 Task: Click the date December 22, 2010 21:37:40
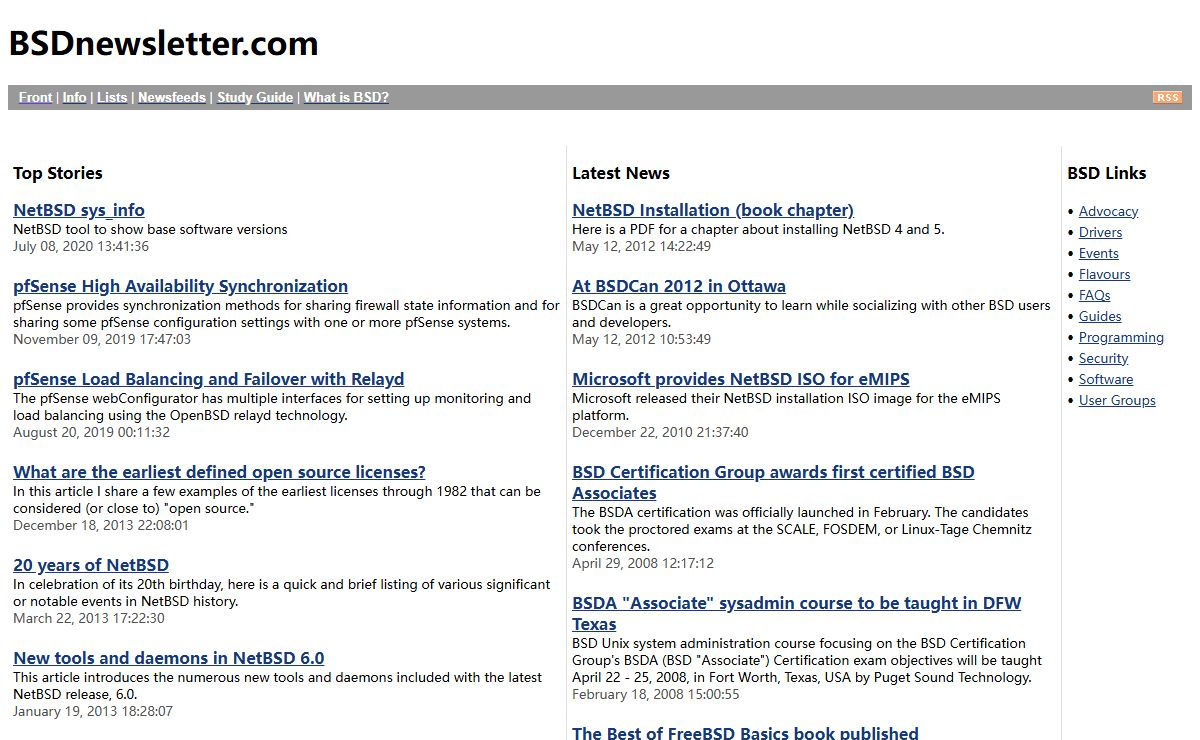(x=660, y=432)
